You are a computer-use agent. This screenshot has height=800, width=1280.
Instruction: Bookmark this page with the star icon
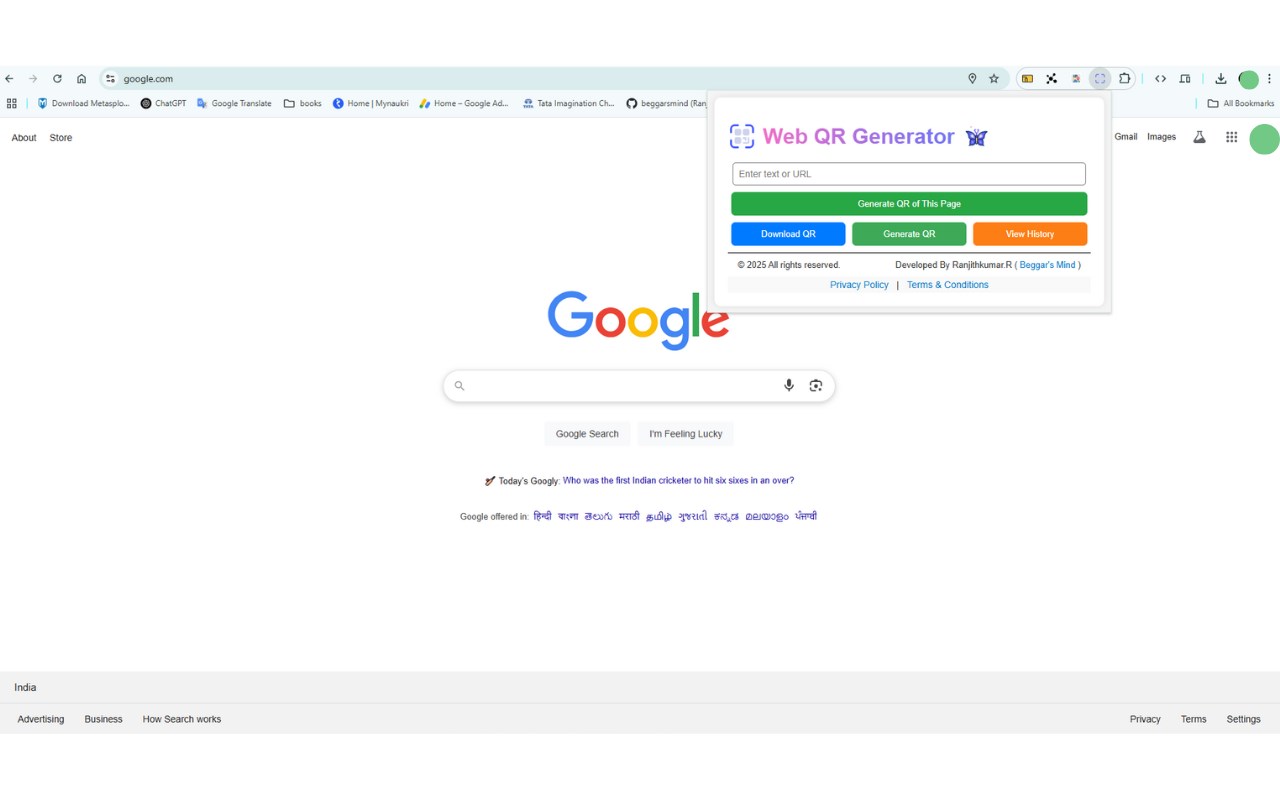pyautogui.click(x=994, y=79)
